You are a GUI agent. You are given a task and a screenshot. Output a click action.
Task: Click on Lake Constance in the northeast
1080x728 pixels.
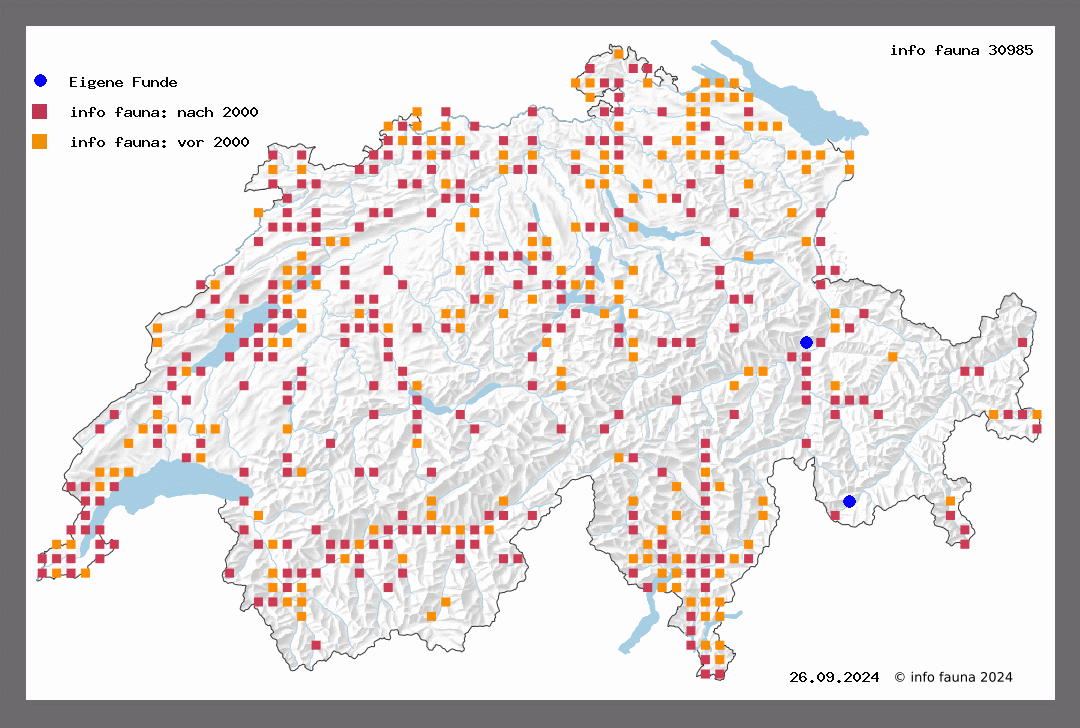790,100
